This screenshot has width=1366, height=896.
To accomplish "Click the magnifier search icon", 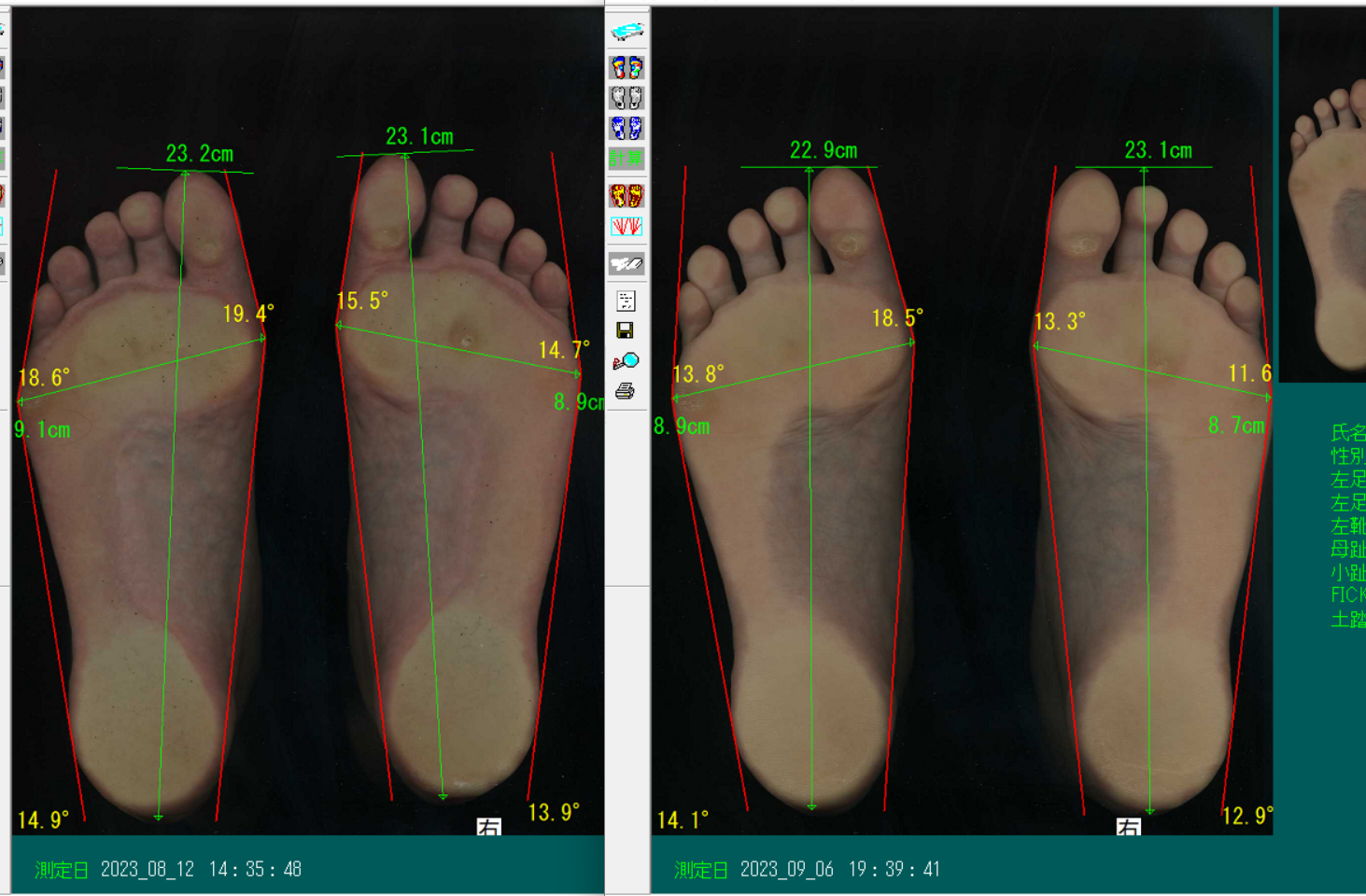I will [x=626, y=361].
